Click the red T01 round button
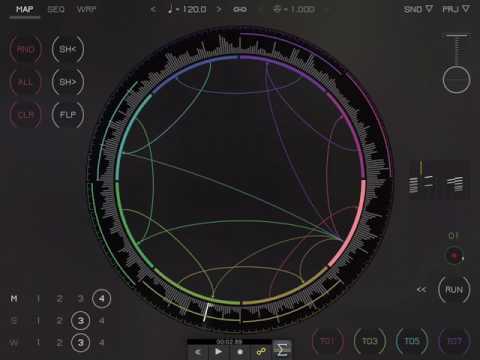 click(327, 341)
